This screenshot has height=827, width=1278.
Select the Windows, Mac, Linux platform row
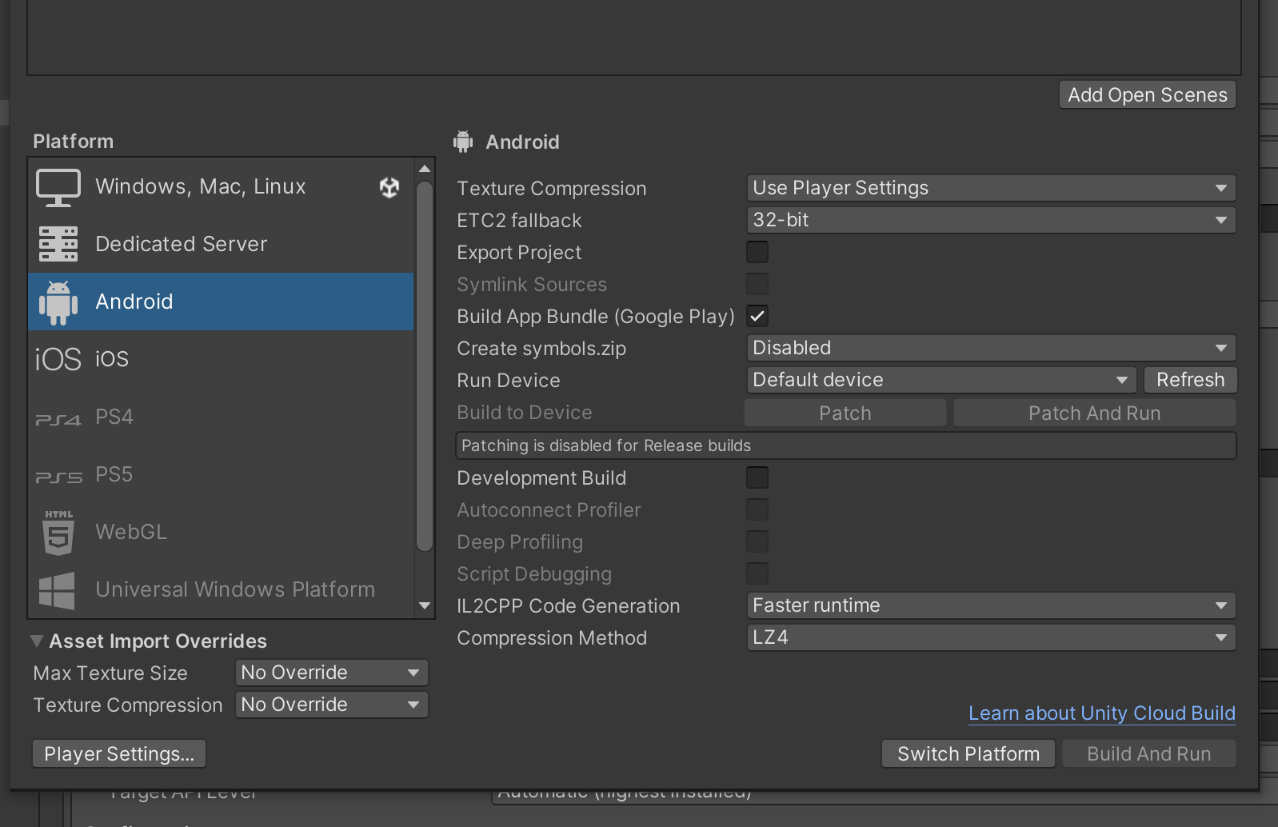221,187
